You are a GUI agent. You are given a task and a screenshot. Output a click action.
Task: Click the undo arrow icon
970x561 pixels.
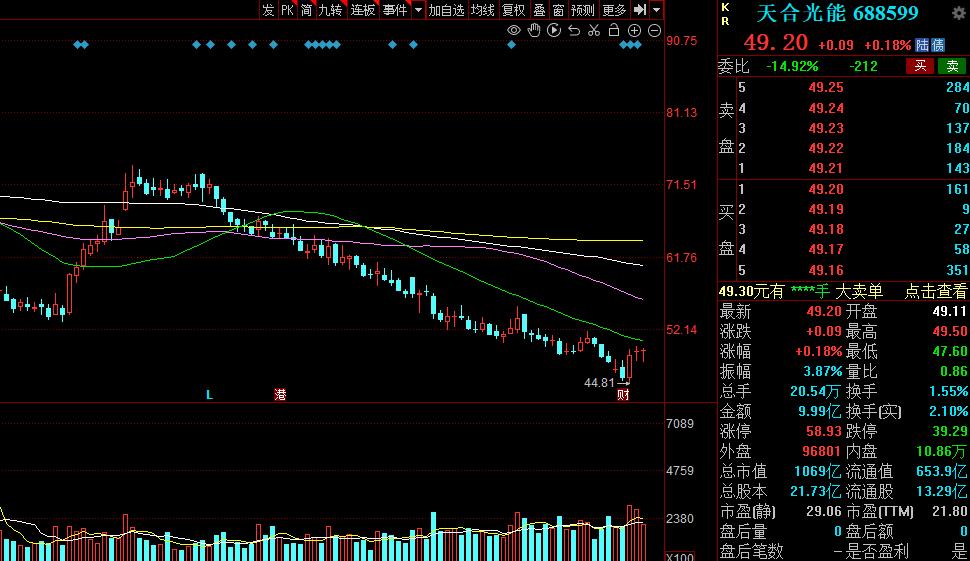(x=574, y=30)
